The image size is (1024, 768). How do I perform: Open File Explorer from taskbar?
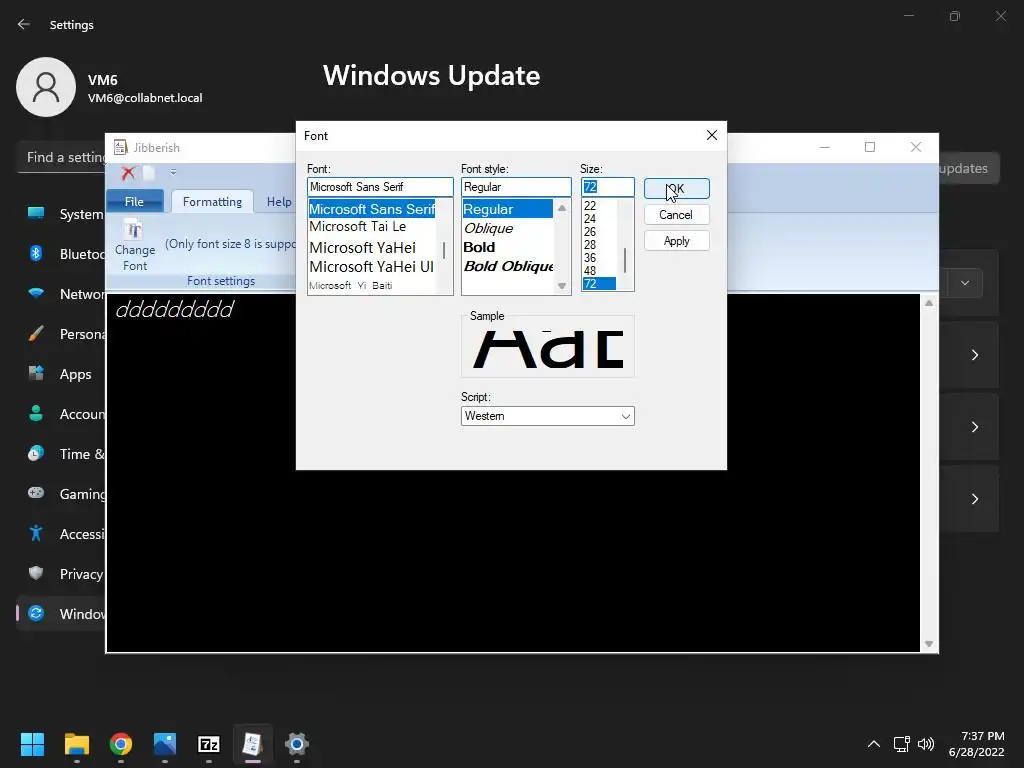(x=76, y=744)
